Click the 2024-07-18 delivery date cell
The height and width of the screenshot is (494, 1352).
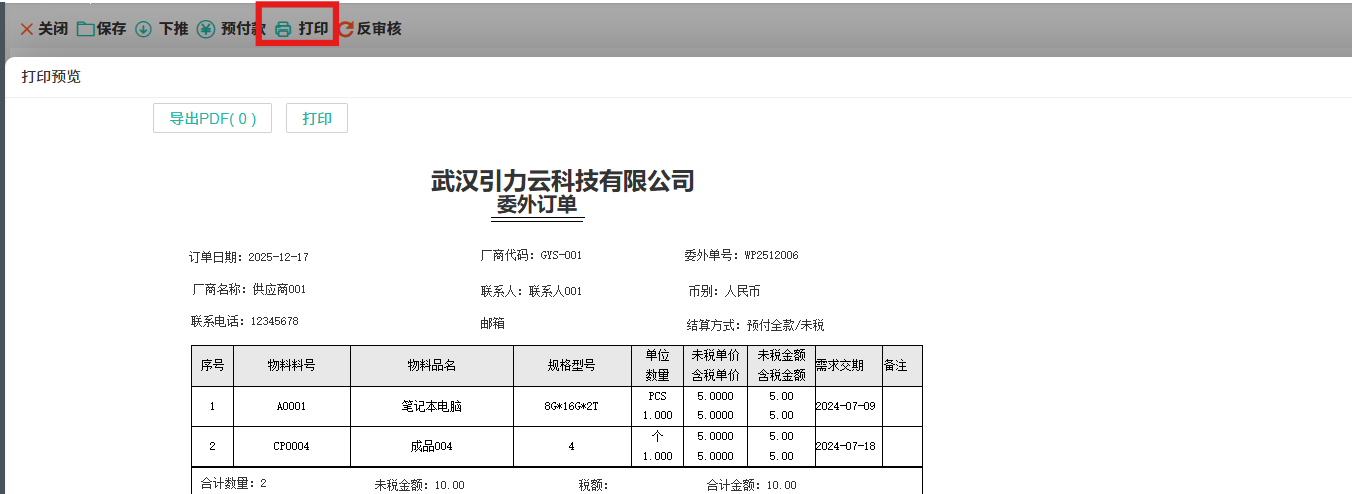pyautogui.click(x=845, y=446)
